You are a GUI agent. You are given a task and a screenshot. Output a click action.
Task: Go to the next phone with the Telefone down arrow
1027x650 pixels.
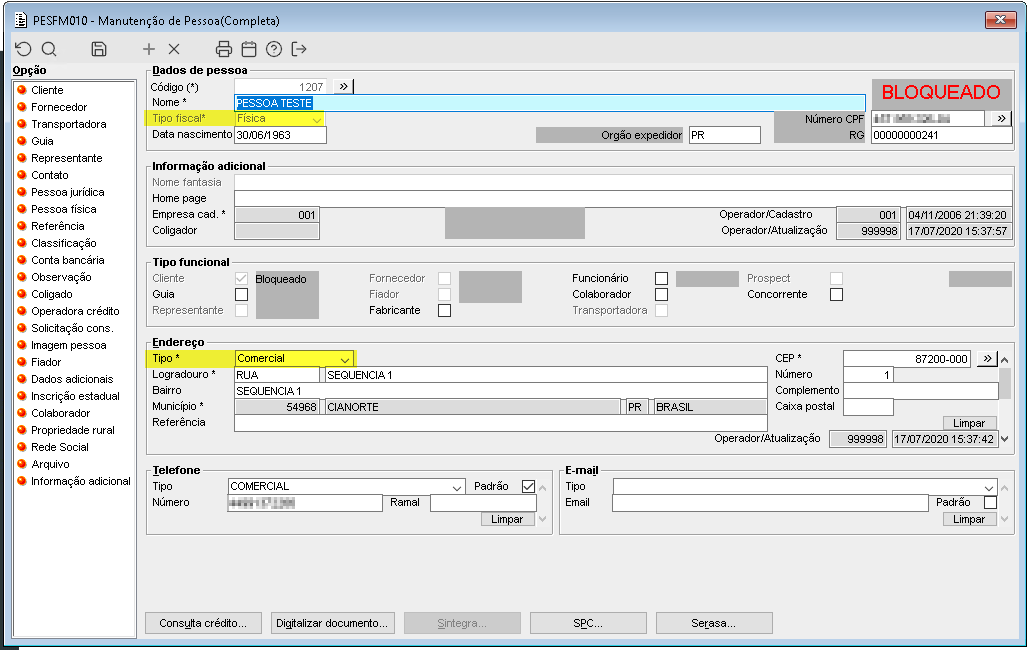click(542, 519)
